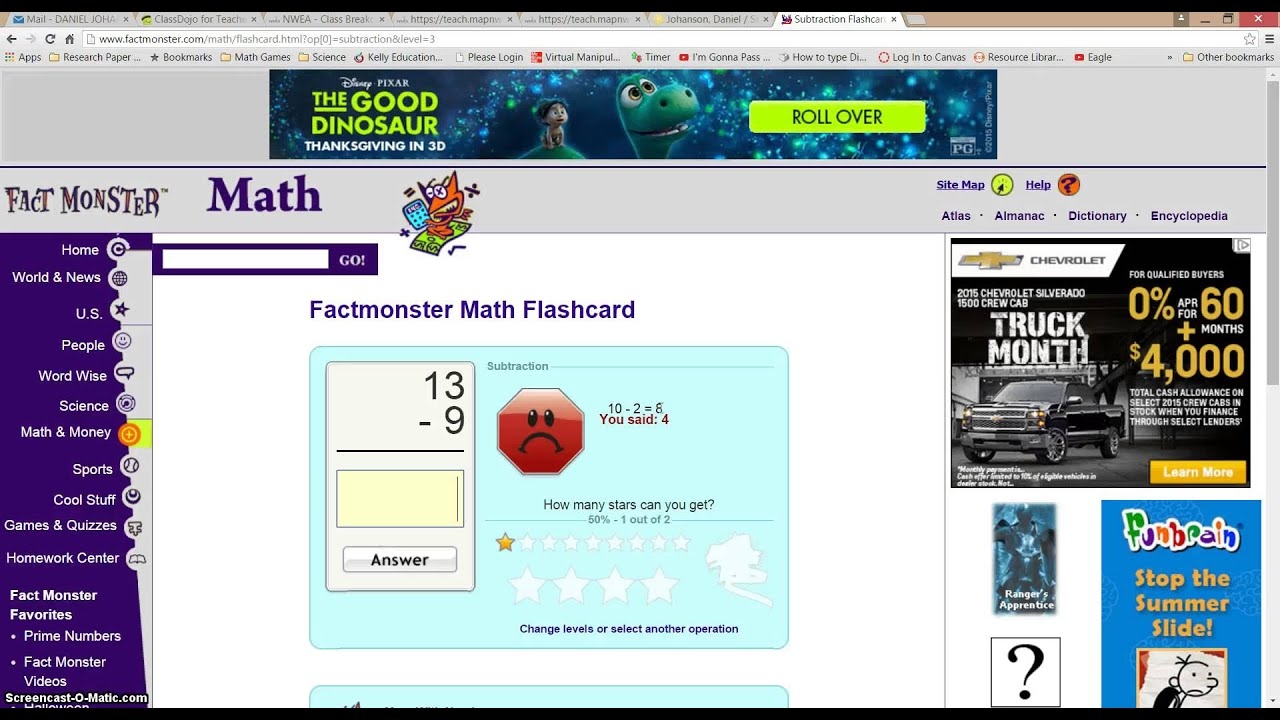Click the Sports ball icon
Viewport: 1280px width, 720px height.
pos(130,466)
